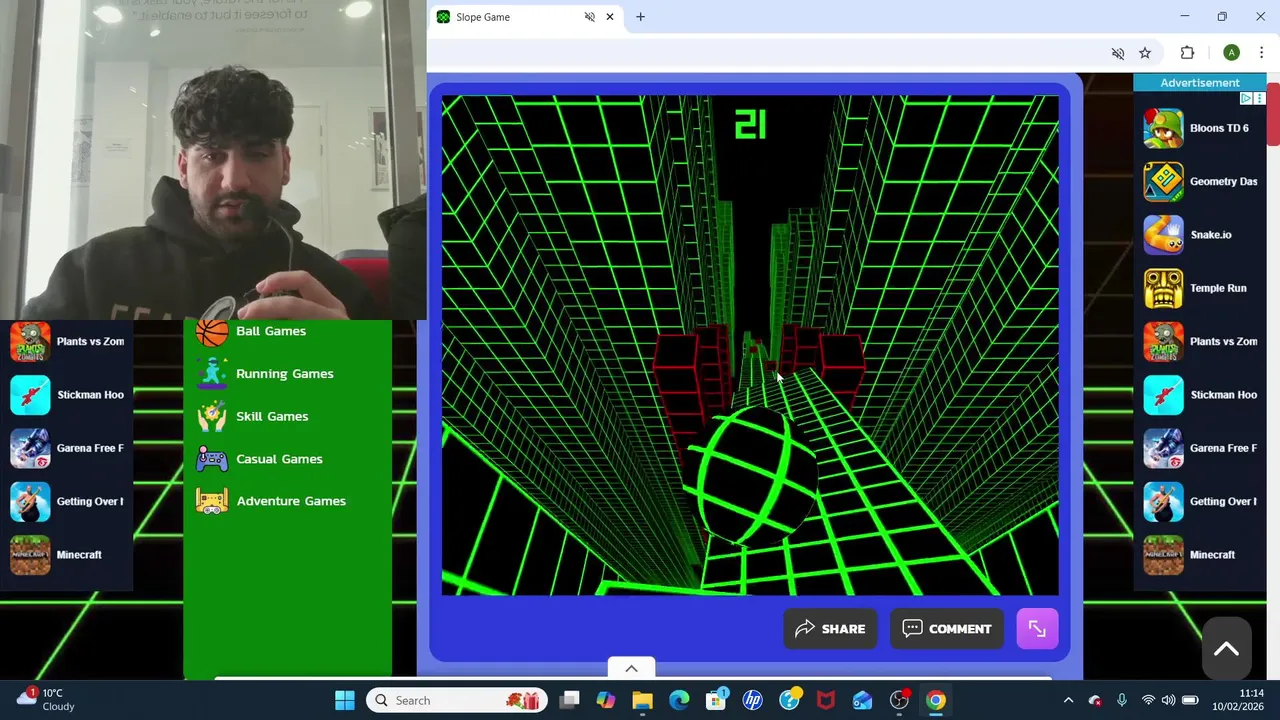
Task: Click the Casual Games controller icon
Action: pos(212,459)
